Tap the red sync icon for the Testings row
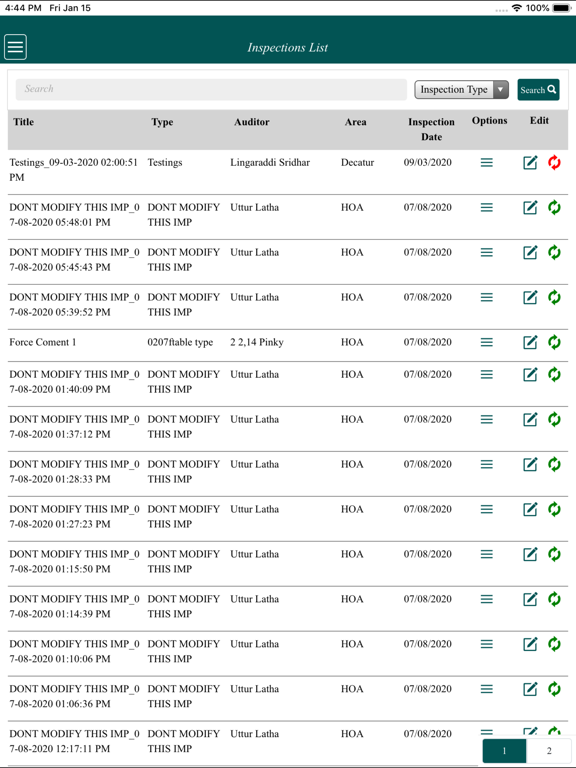This screenshot has width=576, height=768. (x=554, y=162)
